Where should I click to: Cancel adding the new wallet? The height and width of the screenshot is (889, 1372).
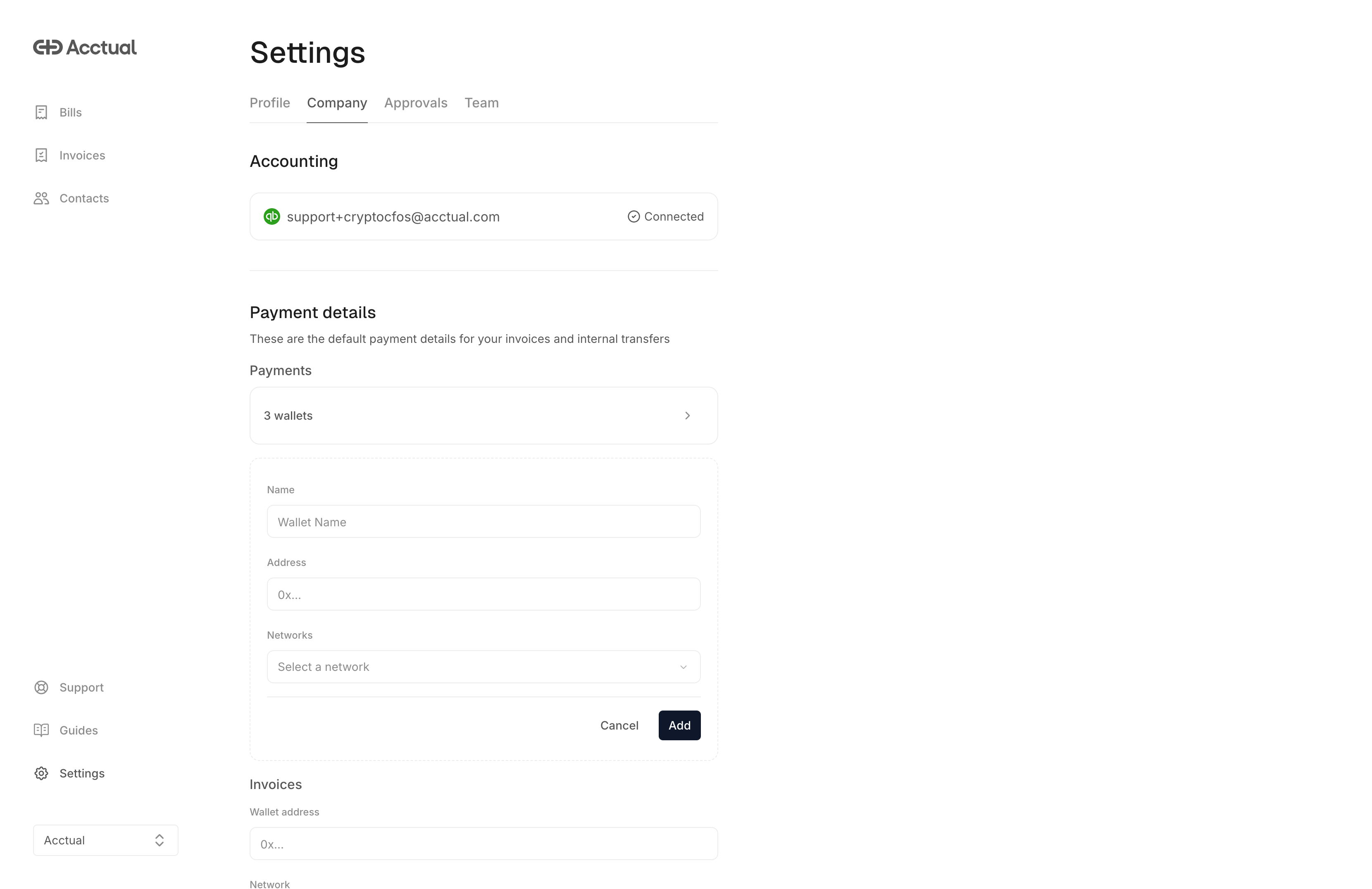(x=619, y=725)
